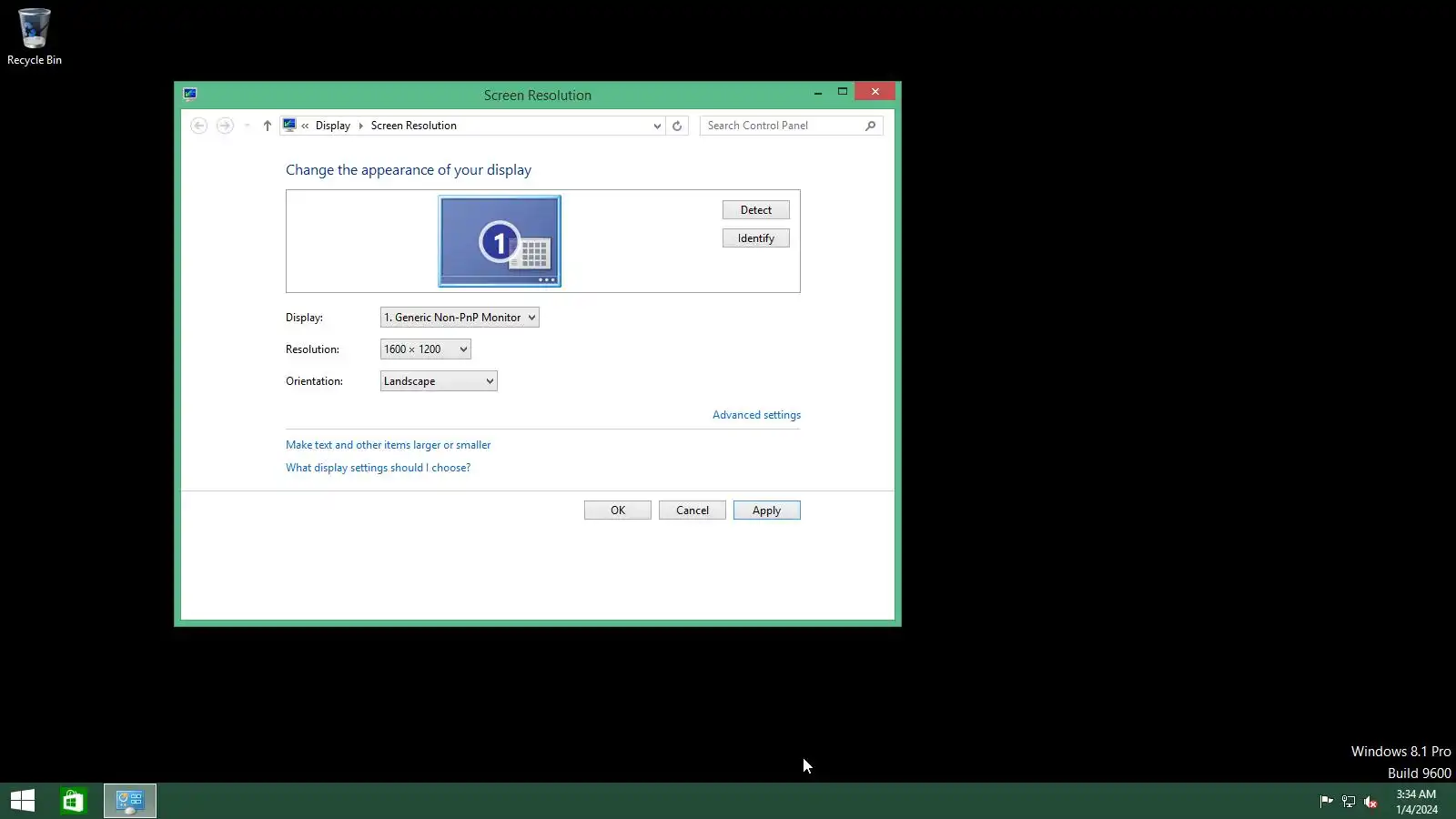
Task: Confirm with the OK button
Action: coord(618,511)
